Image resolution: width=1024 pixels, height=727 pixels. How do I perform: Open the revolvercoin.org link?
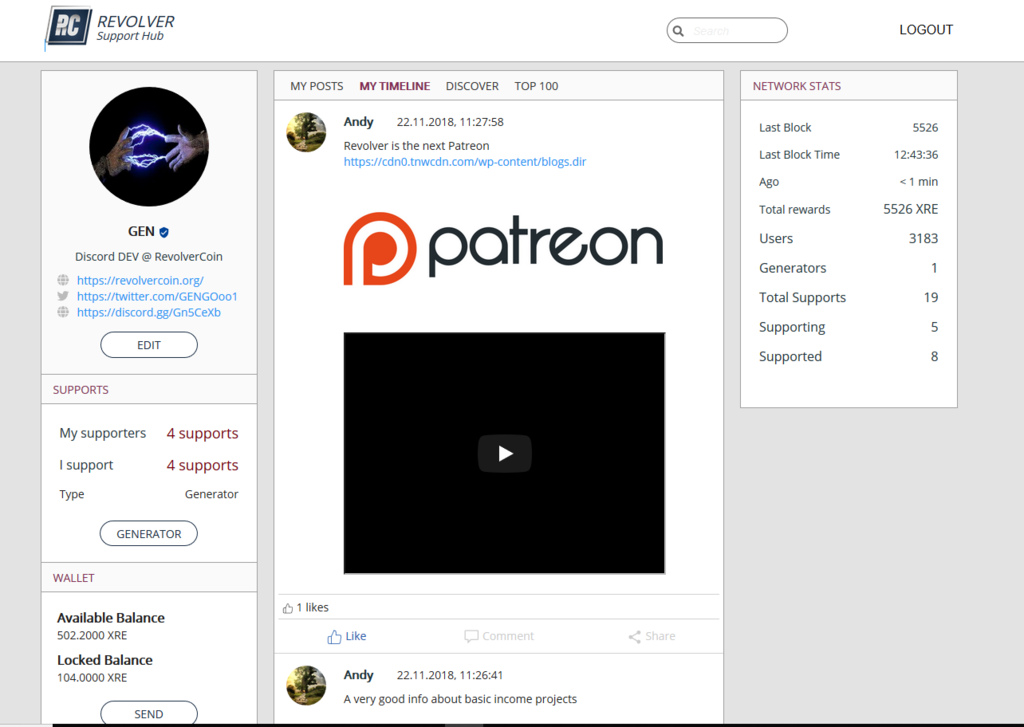[x=140, y=280]
